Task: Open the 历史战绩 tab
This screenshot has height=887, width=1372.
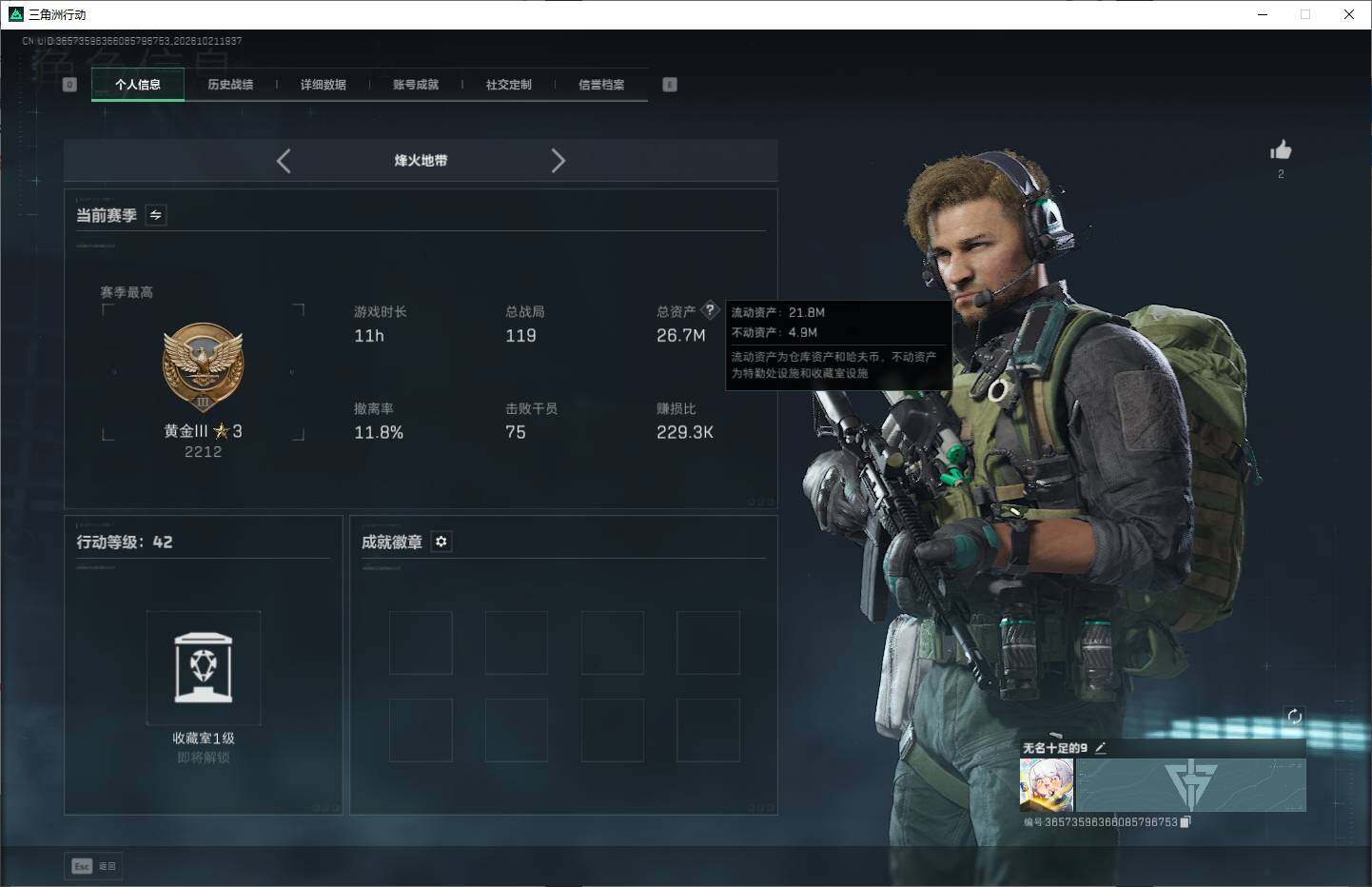Action: pos(230,85)
